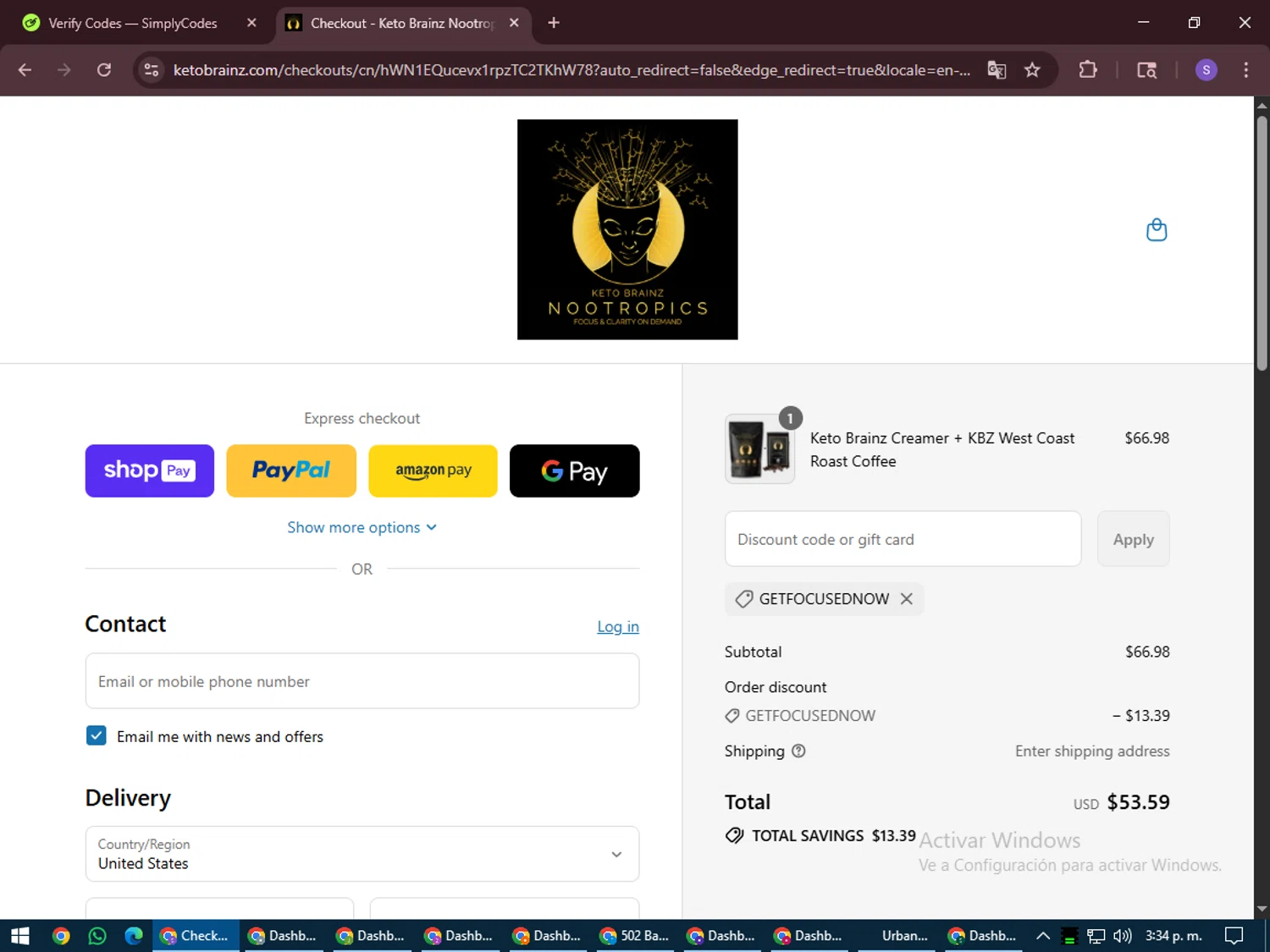Open the Chrome three-dot menu

pyautogui.click(x=1245, y=70)
